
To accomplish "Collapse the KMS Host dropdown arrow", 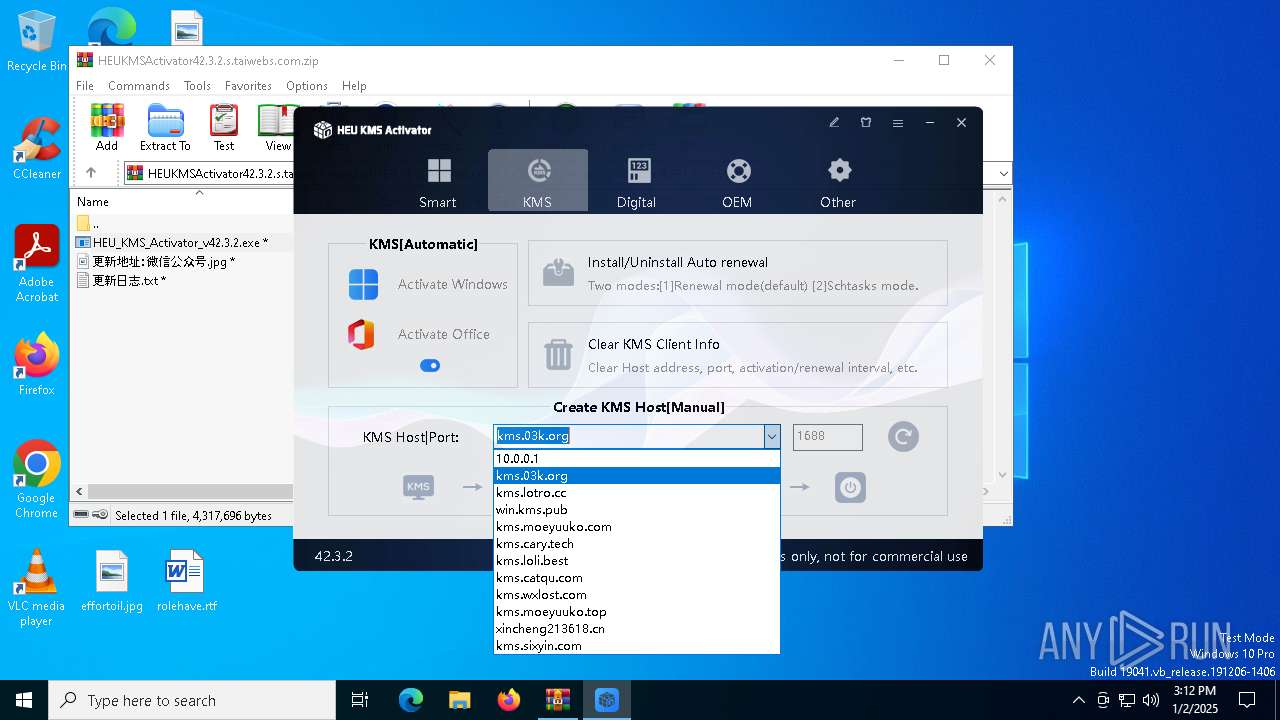I will (x=772, y=437).
